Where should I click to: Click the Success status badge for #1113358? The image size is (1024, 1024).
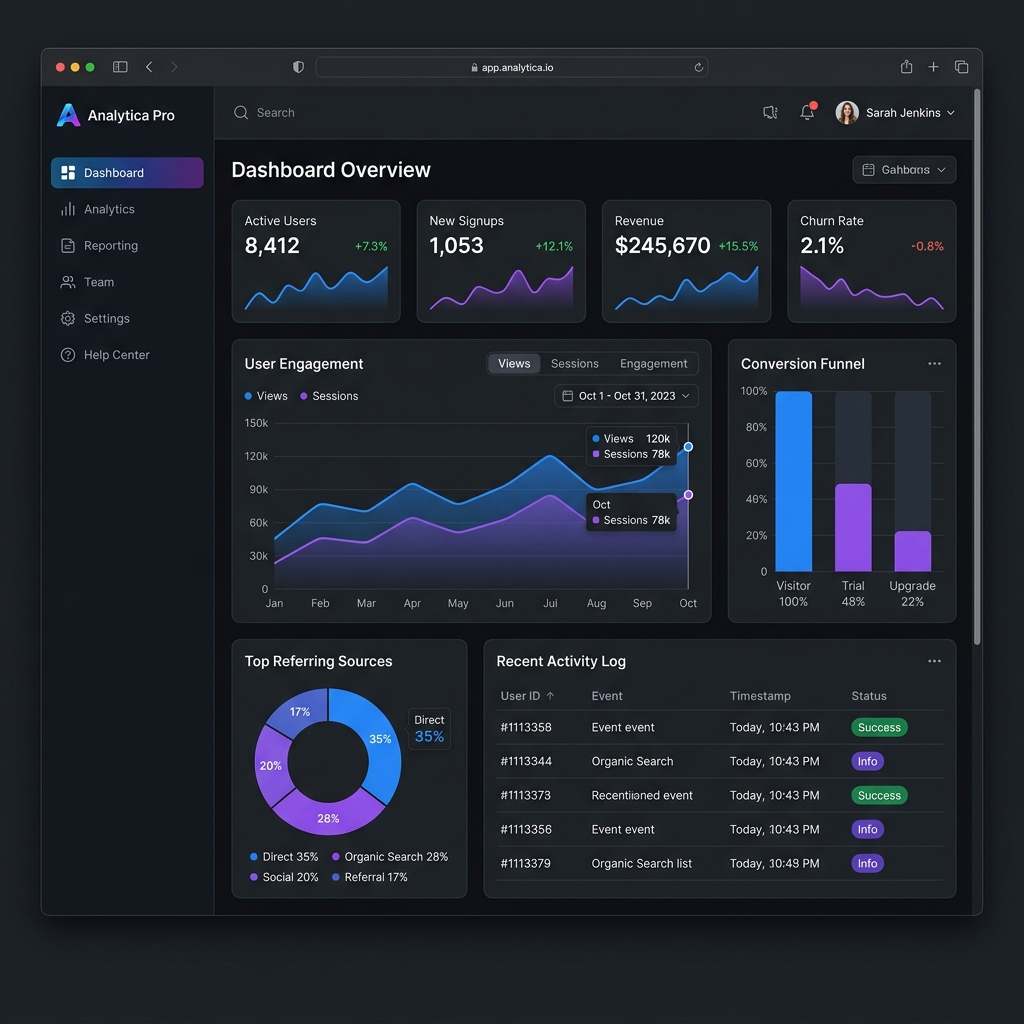(x=879, y=727)
